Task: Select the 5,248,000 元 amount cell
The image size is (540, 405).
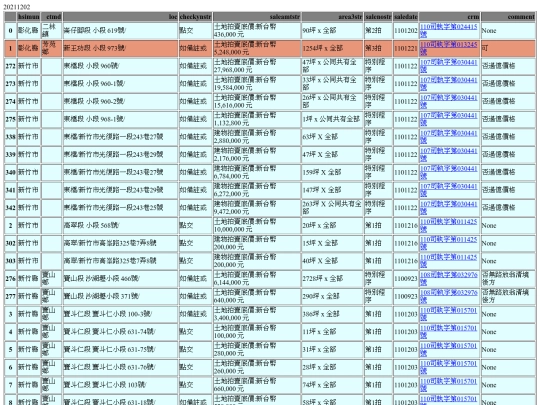Action: point(257,48)
